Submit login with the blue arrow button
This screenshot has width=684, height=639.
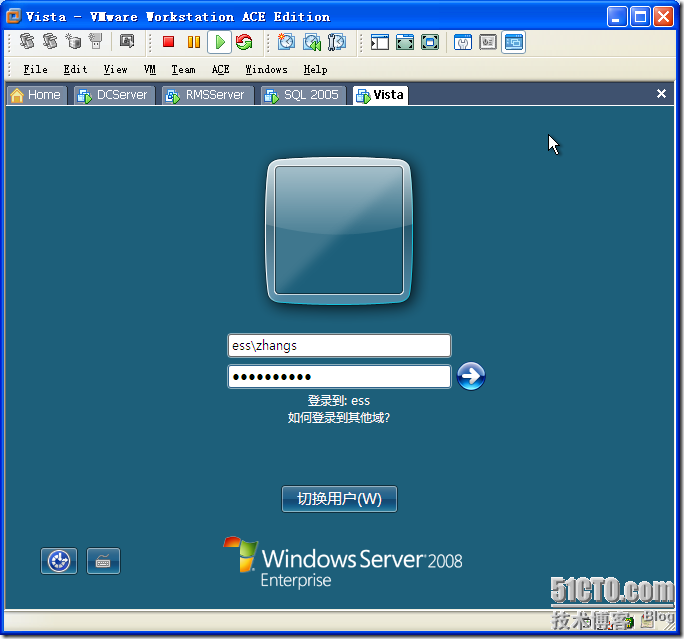471,376
